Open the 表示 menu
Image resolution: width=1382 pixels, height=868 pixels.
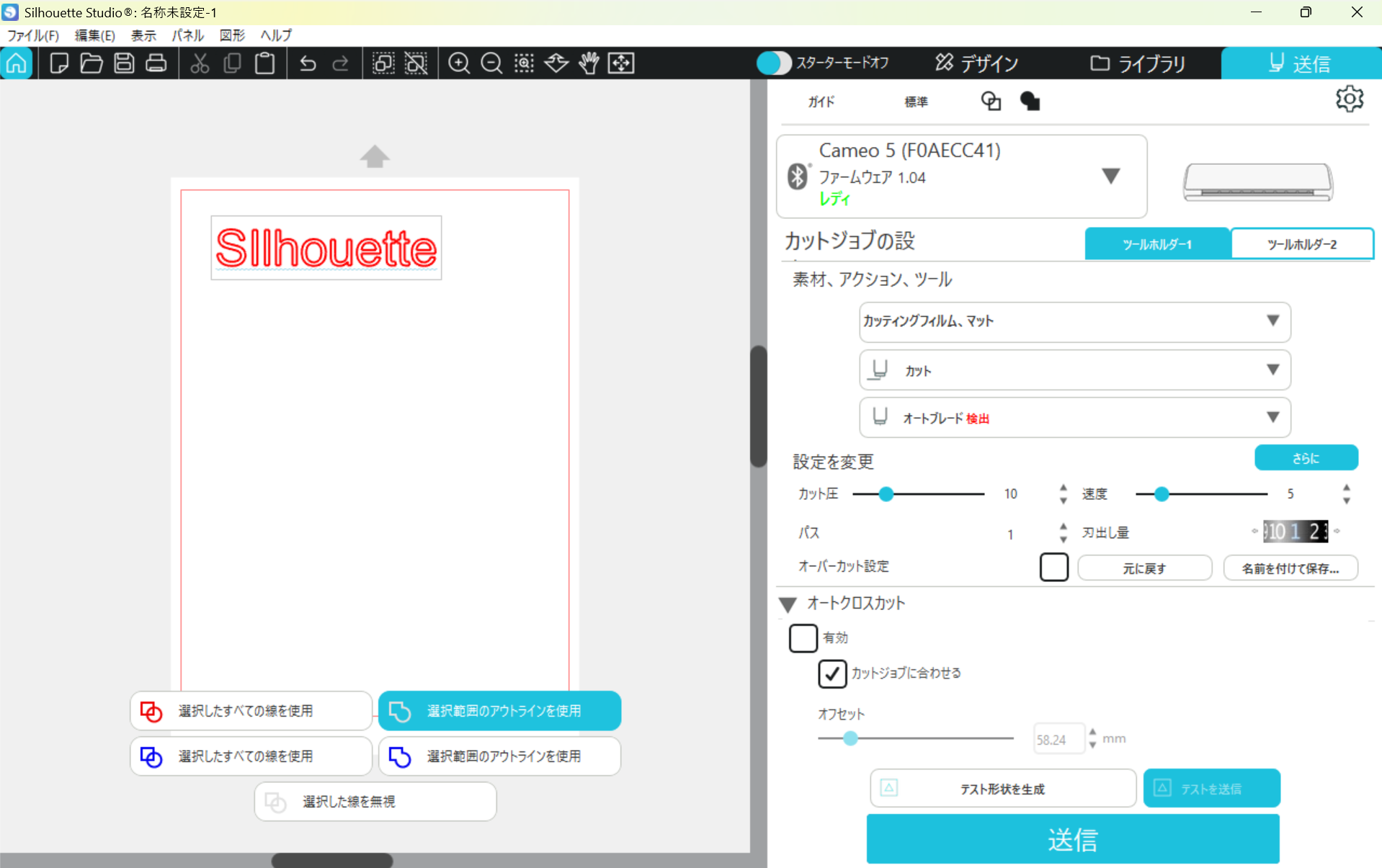(x=143, y=35)
